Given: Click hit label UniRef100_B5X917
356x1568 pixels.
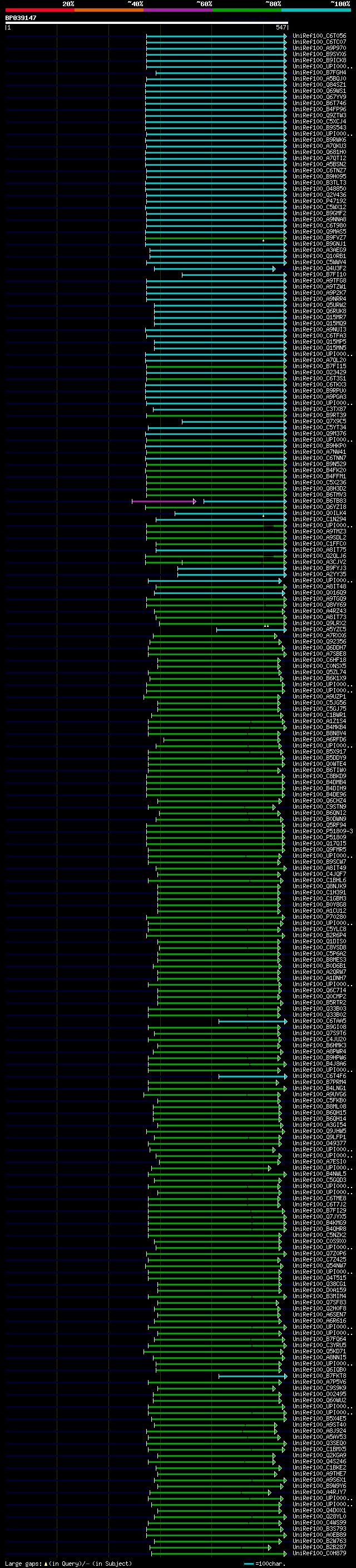Looking at the screenshot, I should (319, 752).
